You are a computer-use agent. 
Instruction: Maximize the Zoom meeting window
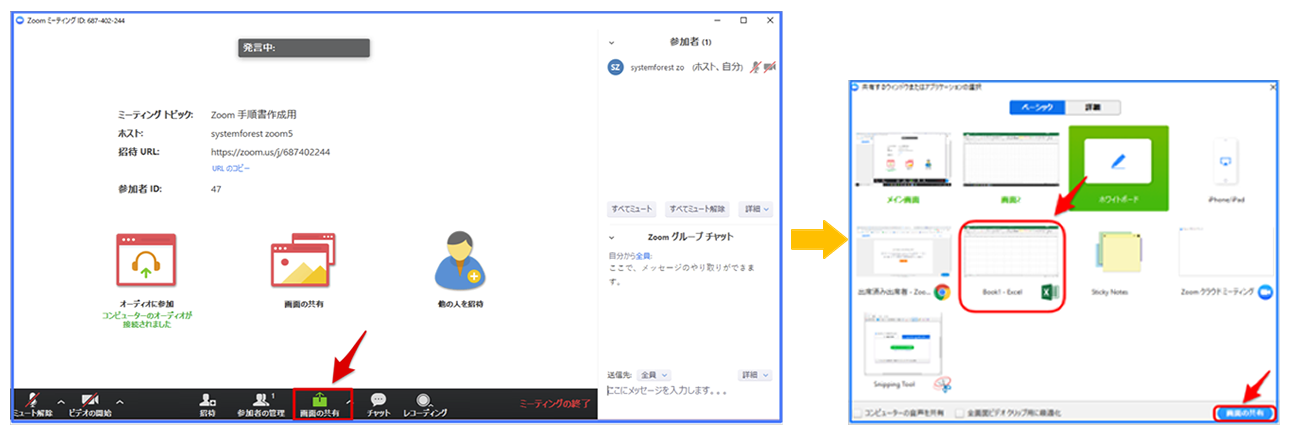743,19
